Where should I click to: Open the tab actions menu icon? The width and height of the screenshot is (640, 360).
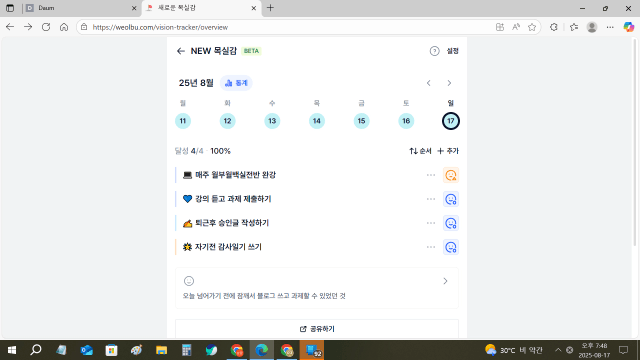pyautogui.click(x=10, y=8)
